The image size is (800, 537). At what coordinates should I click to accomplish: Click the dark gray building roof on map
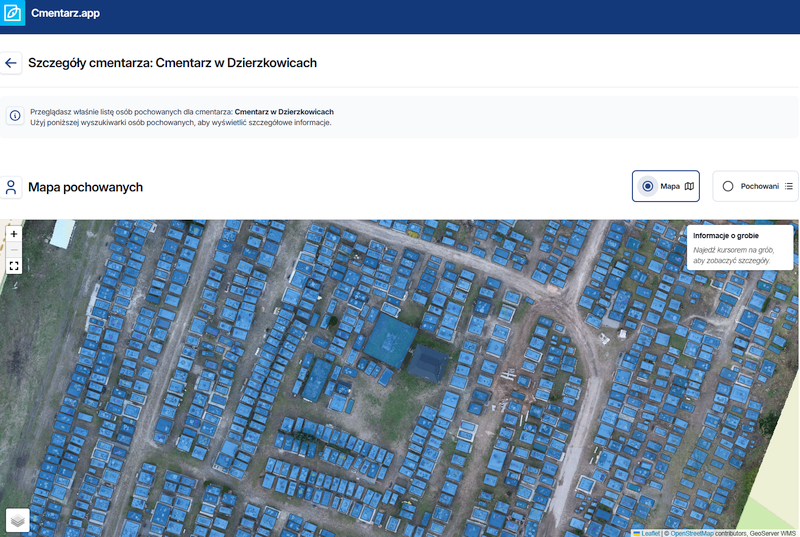(x=428, y=363)
